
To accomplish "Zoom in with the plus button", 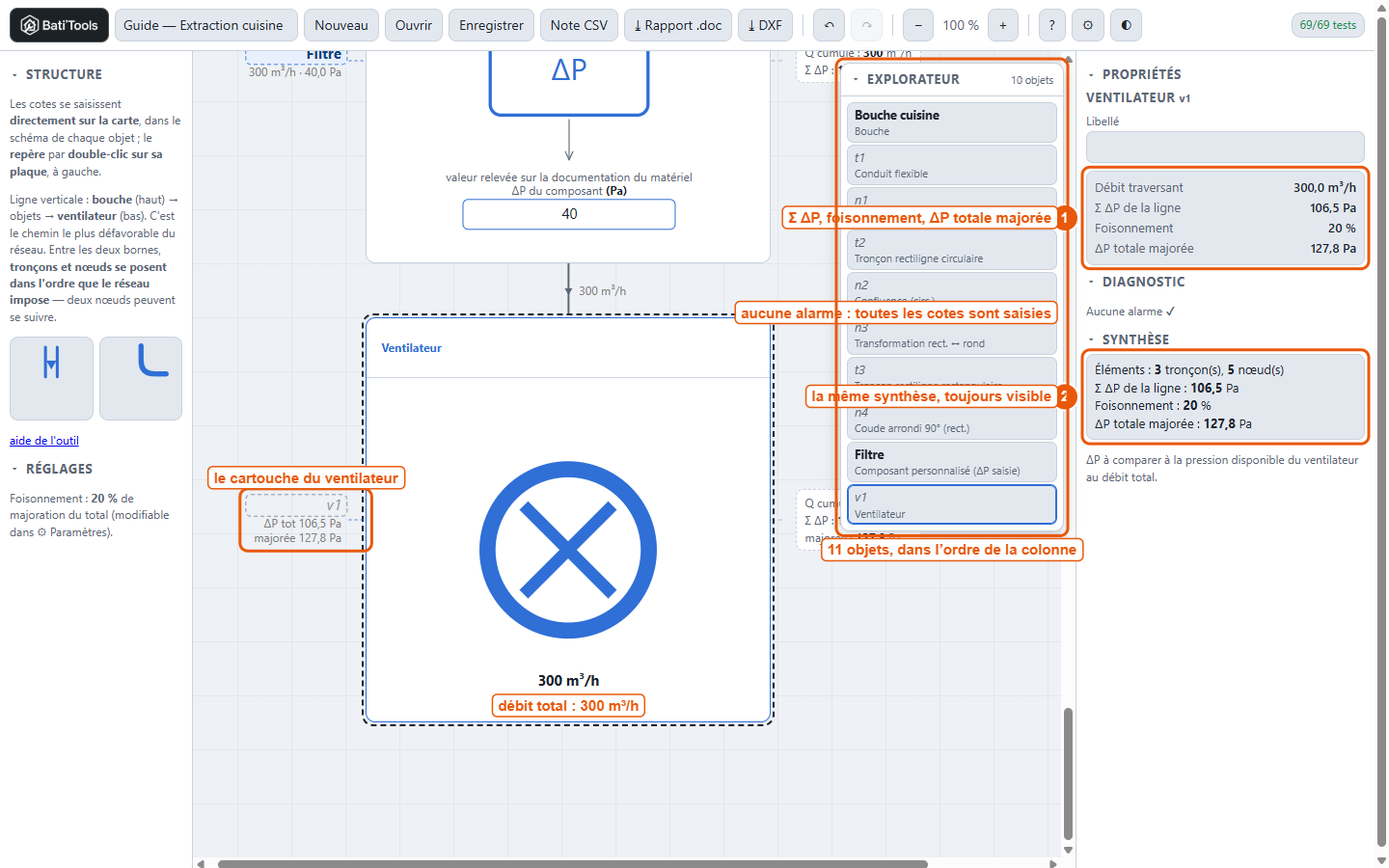I will 1003,25.
